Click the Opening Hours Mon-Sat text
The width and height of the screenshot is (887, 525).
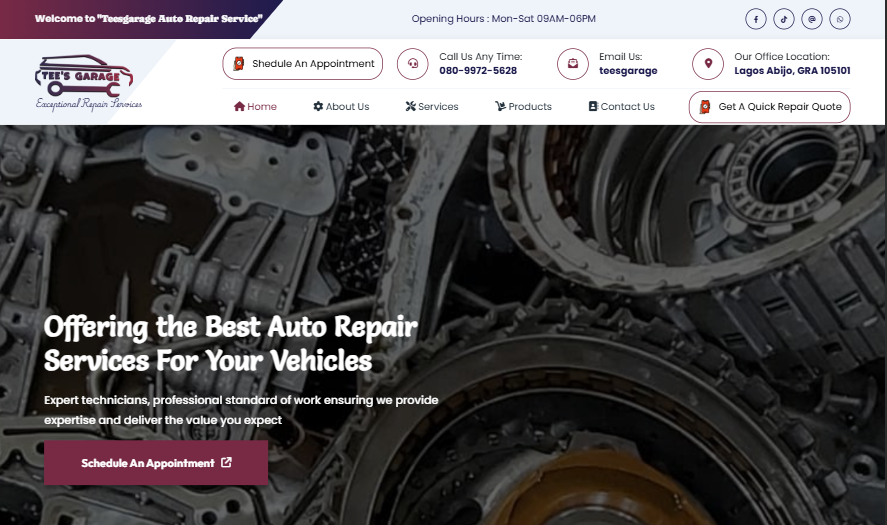(503, 19)
